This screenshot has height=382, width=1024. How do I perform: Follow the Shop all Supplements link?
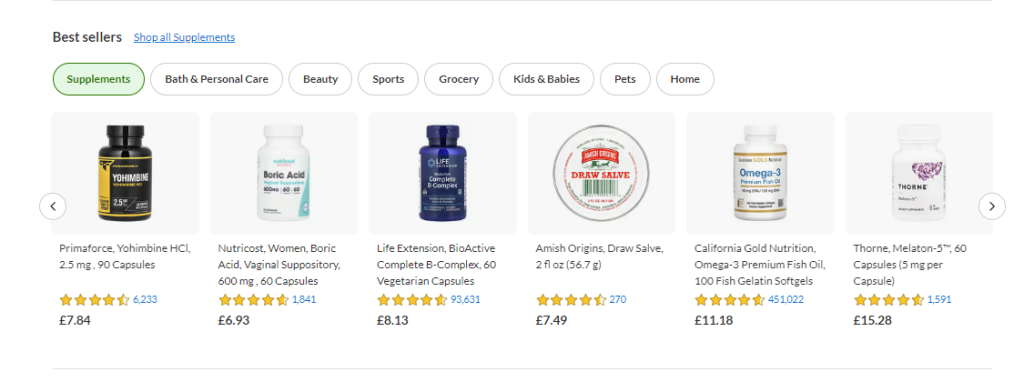(184, 37)
